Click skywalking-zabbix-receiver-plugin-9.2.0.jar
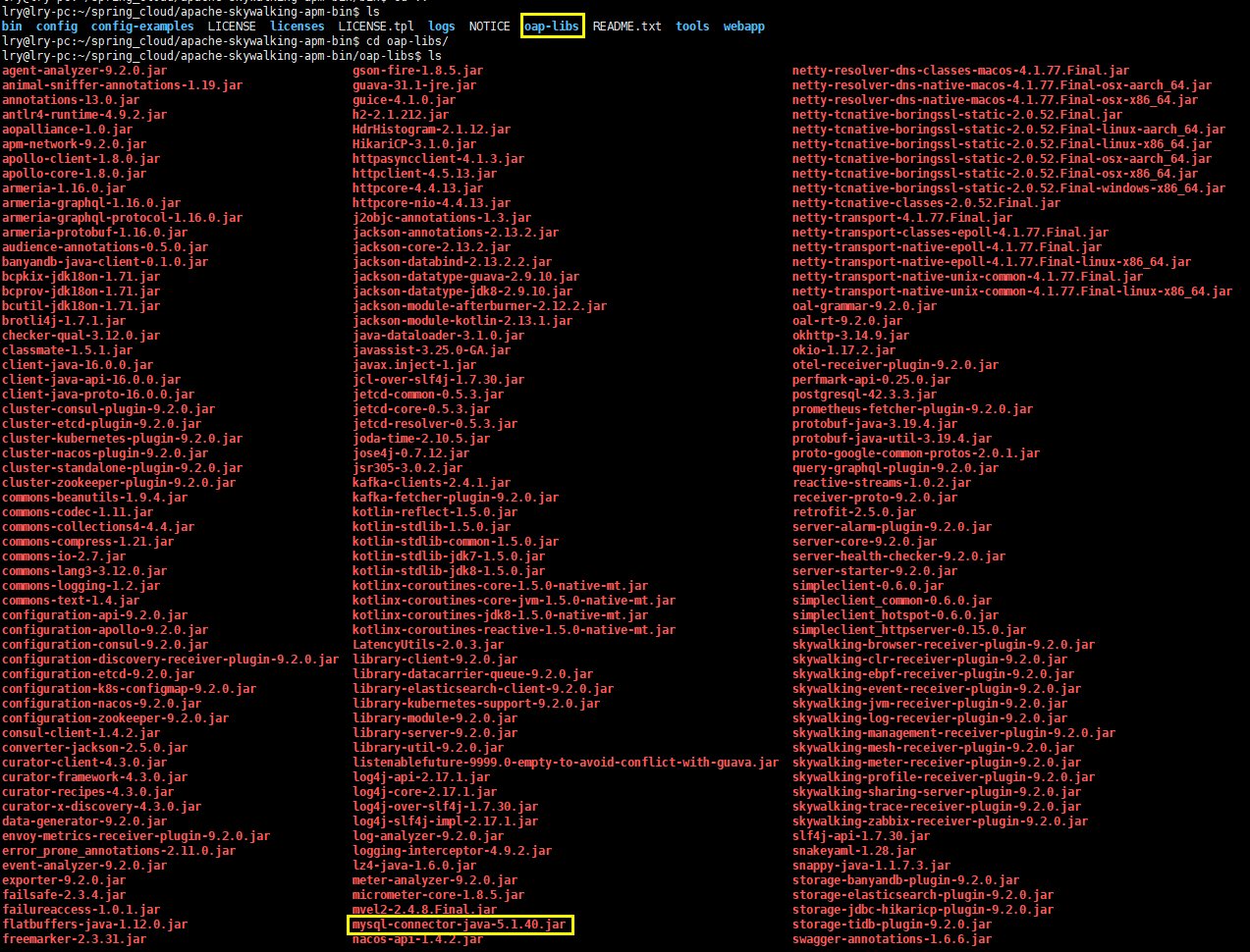Screen dimensions: 1250x952 coord(940,821)
